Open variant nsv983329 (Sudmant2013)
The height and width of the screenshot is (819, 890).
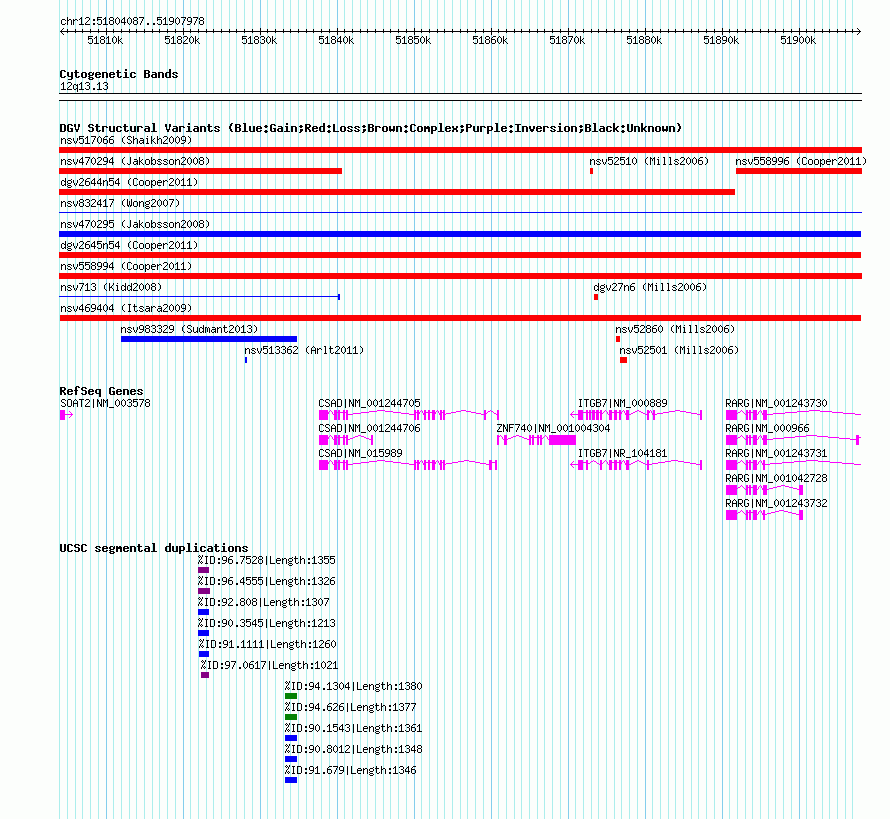[209, 339]
